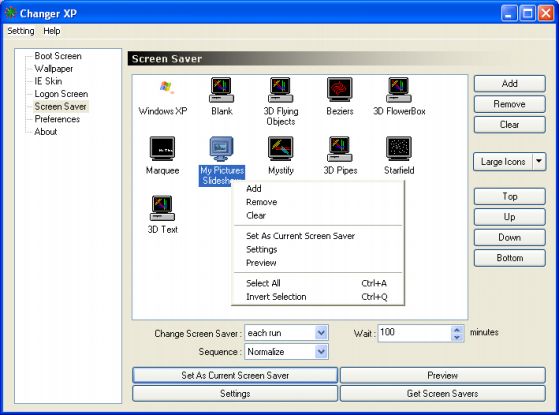This screenshot has width=559, height=415.
Task: Move selection to Top
Action: coord(509,196)
